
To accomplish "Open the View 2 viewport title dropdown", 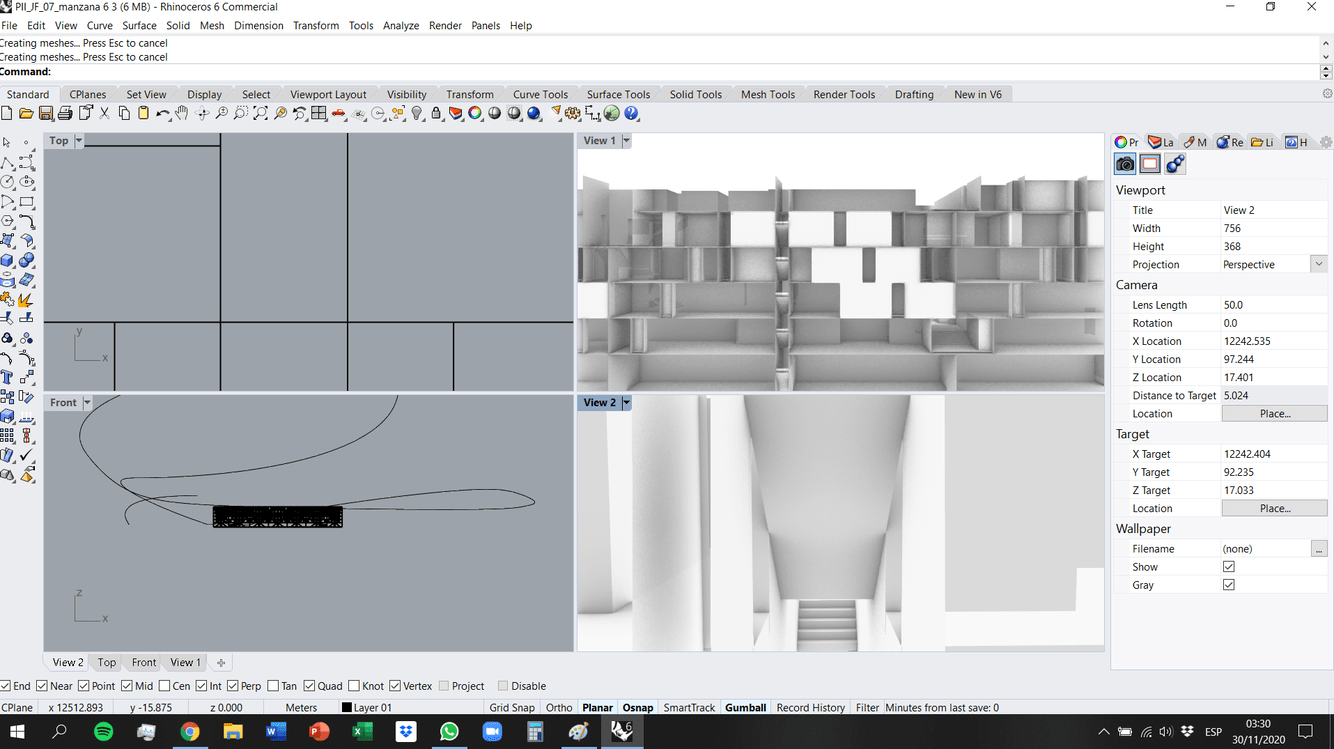I will click(624, 402).
